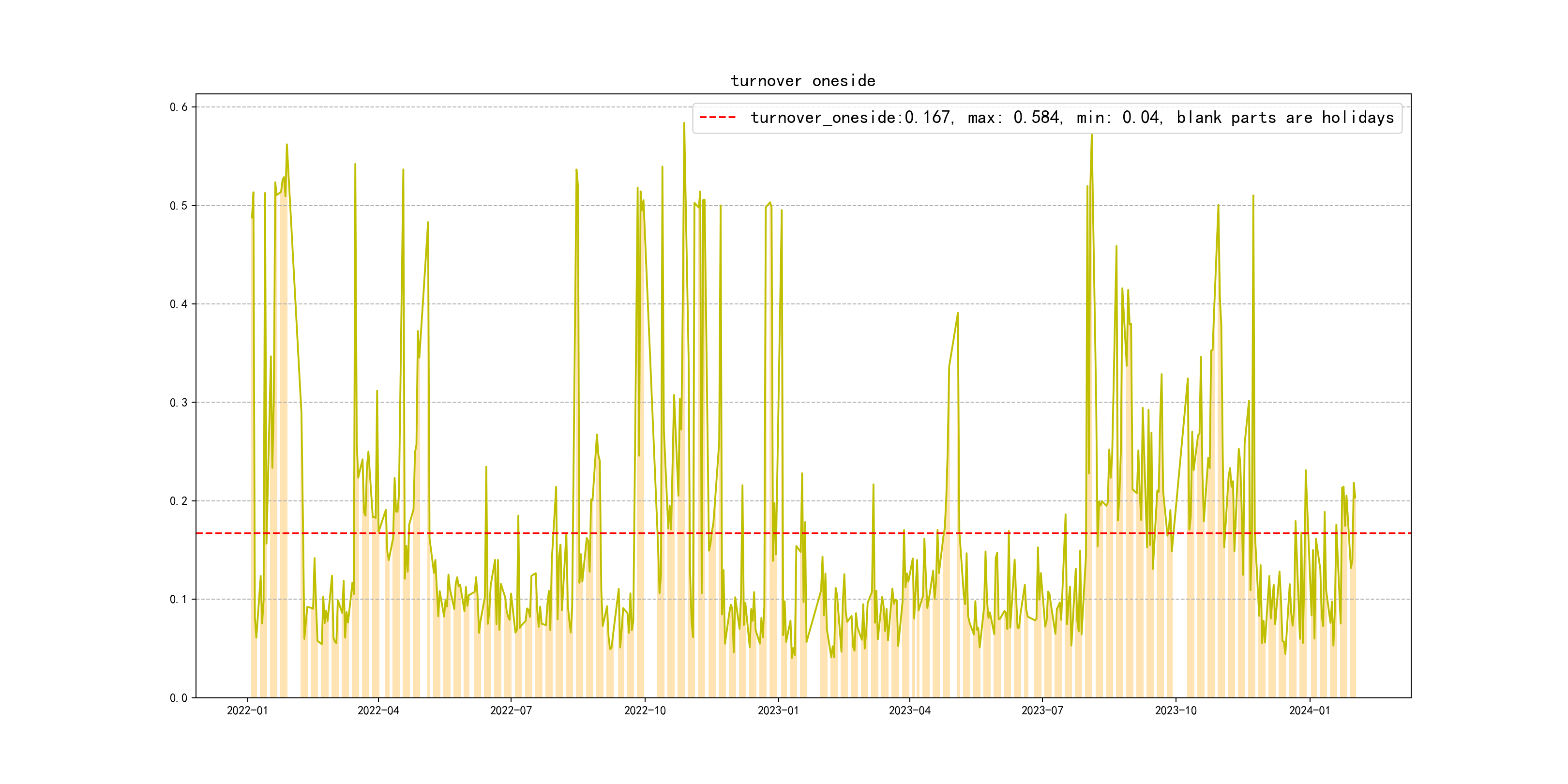Click the 2022-07 x-axis date label
Viewport: 1568px width, 784px height.
tap(511, 711)
